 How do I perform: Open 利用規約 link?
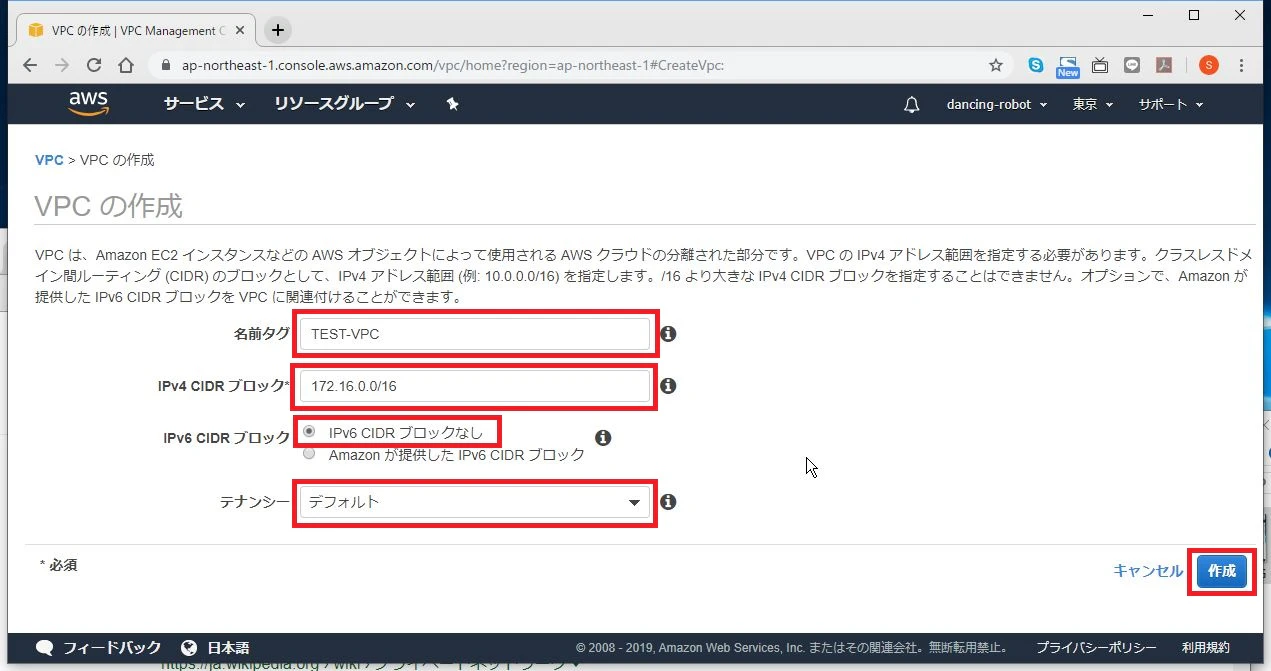[1206, 647]
